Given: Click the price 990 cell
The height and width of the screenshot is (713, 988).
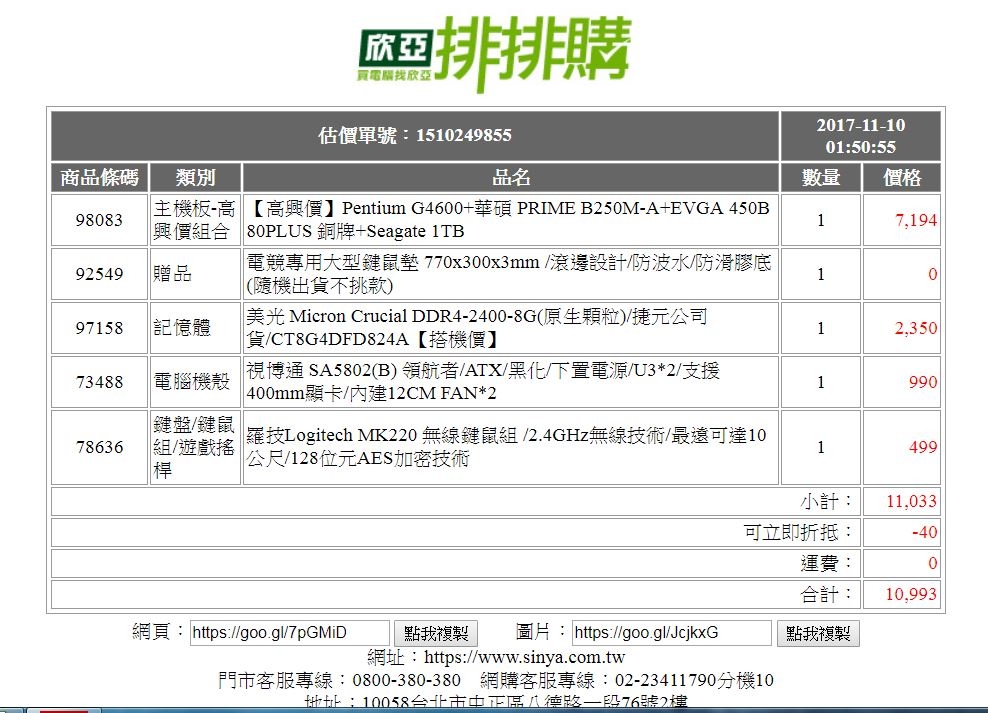Looking at the screenshot, I should (x=902, y=382).
